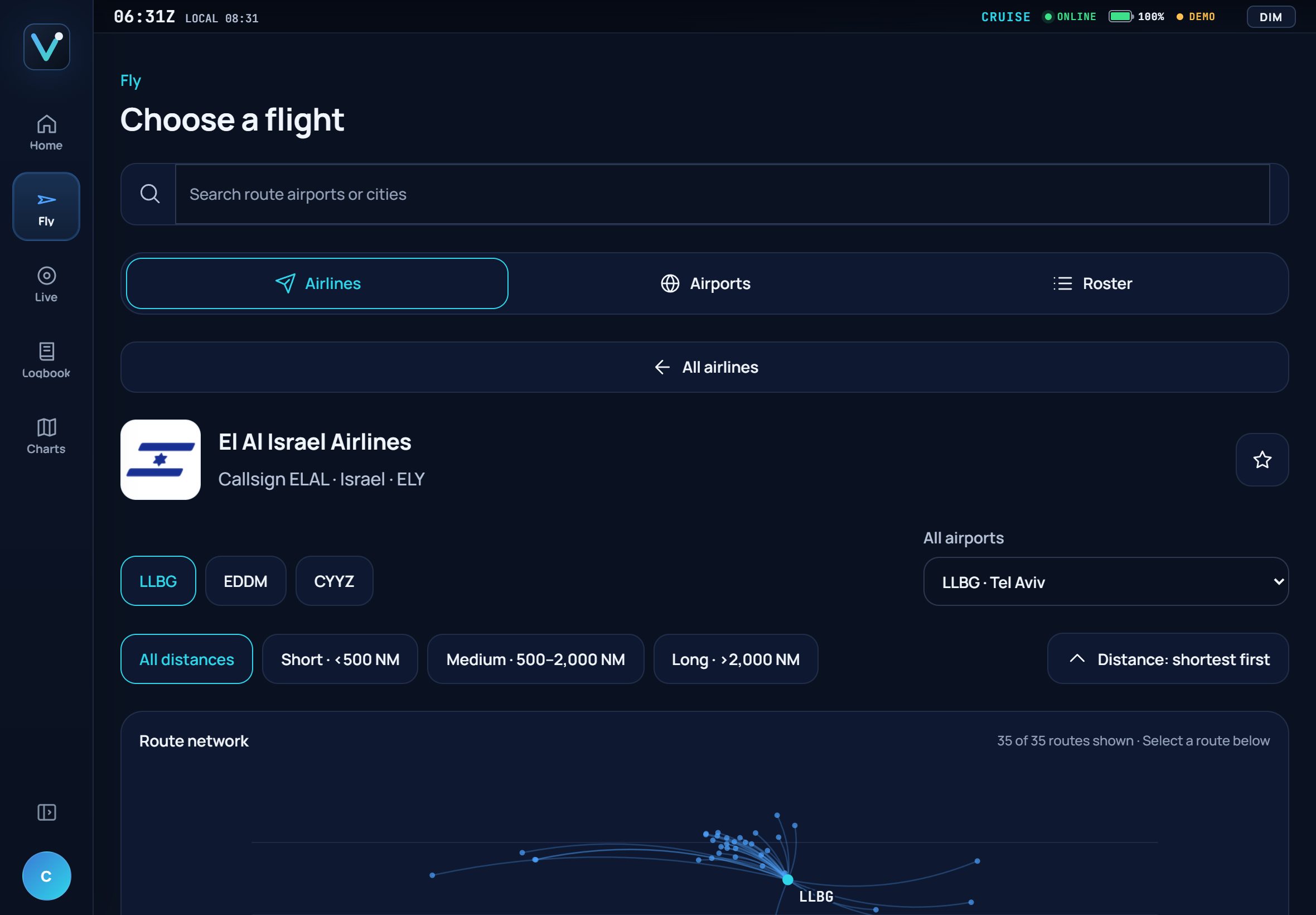Click the Callsign ELAL · Israel · ELY text
Screen dimensions: 1316x915
[x=321, y=479]
